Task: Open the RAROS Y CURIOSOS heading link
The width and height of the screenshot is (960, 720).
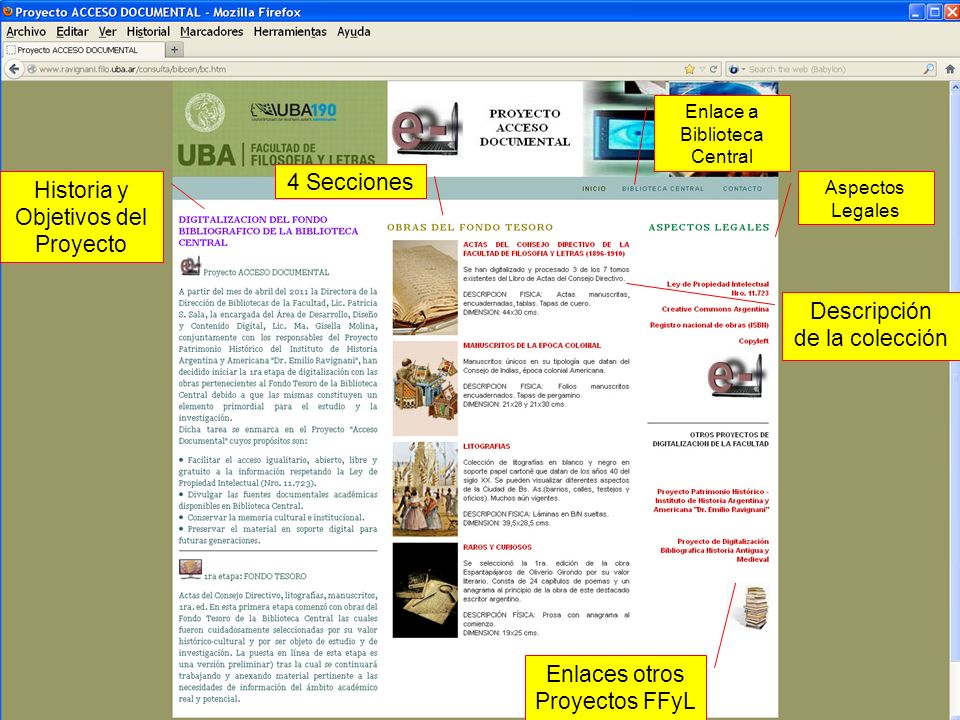Action: point(497,547)
